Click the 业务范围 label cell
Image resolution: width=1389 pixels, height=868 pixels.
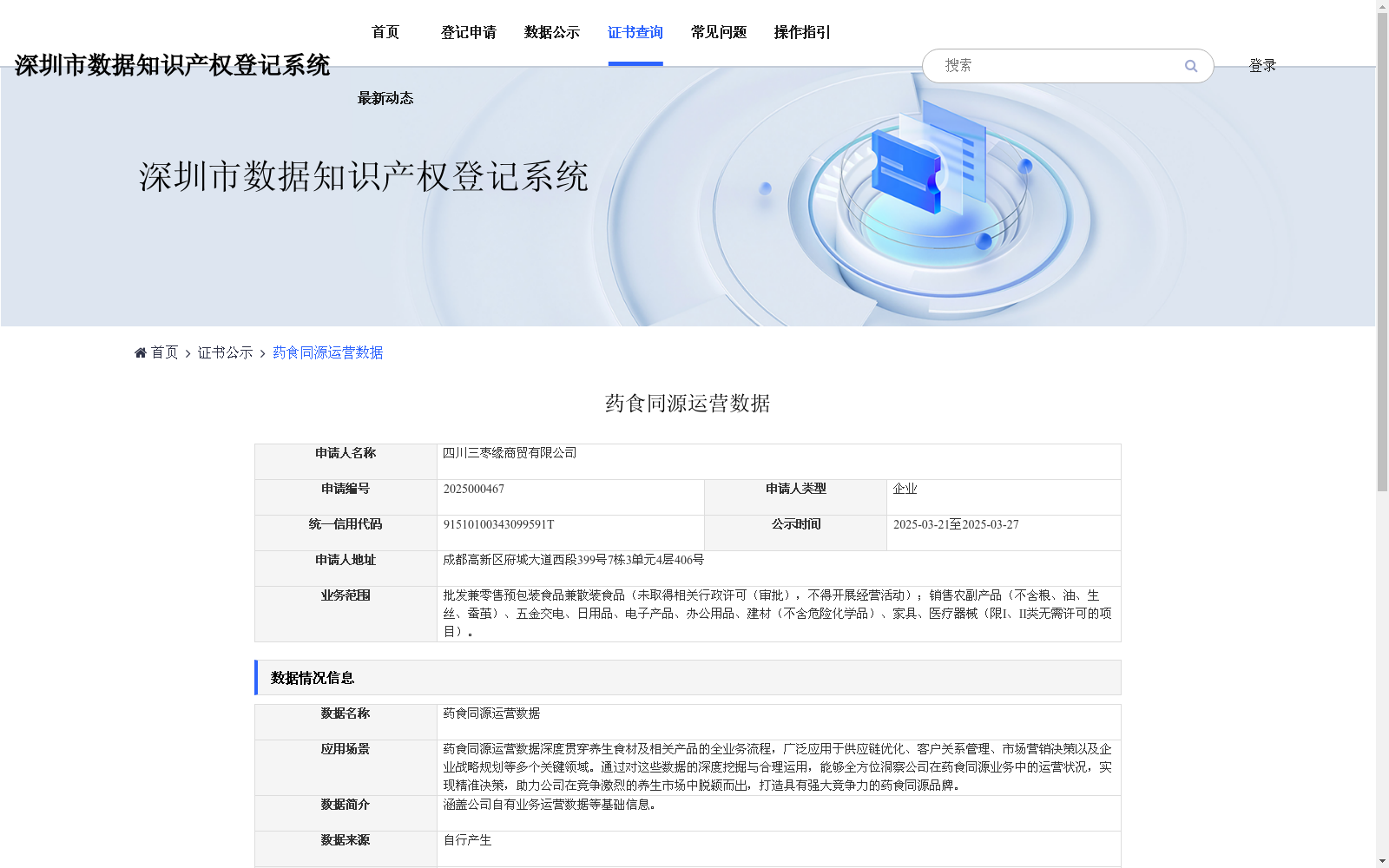(x=346, y=614)
